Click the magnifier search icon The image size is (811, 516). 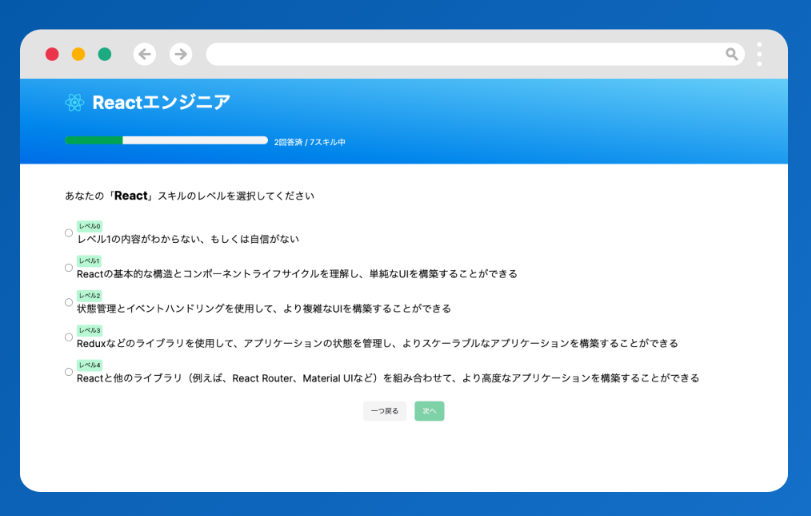click(x=732, y=54)
